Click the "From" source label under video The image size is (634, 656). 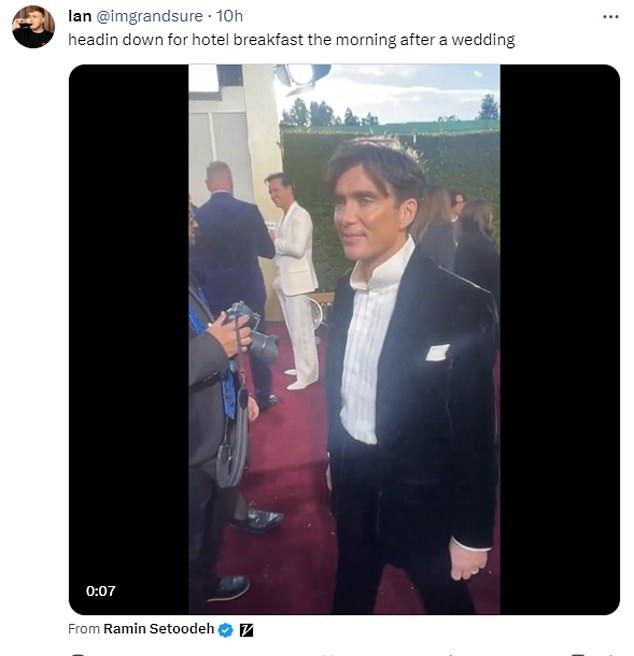(84, 629)
